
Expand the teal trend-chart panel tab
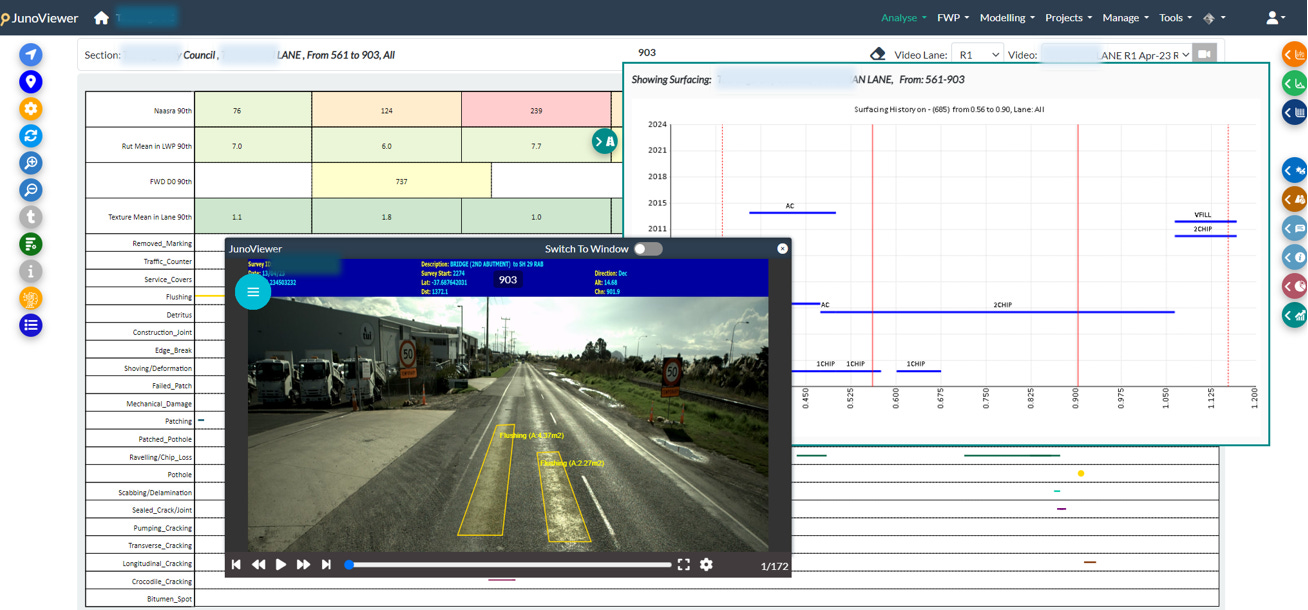1295,316
